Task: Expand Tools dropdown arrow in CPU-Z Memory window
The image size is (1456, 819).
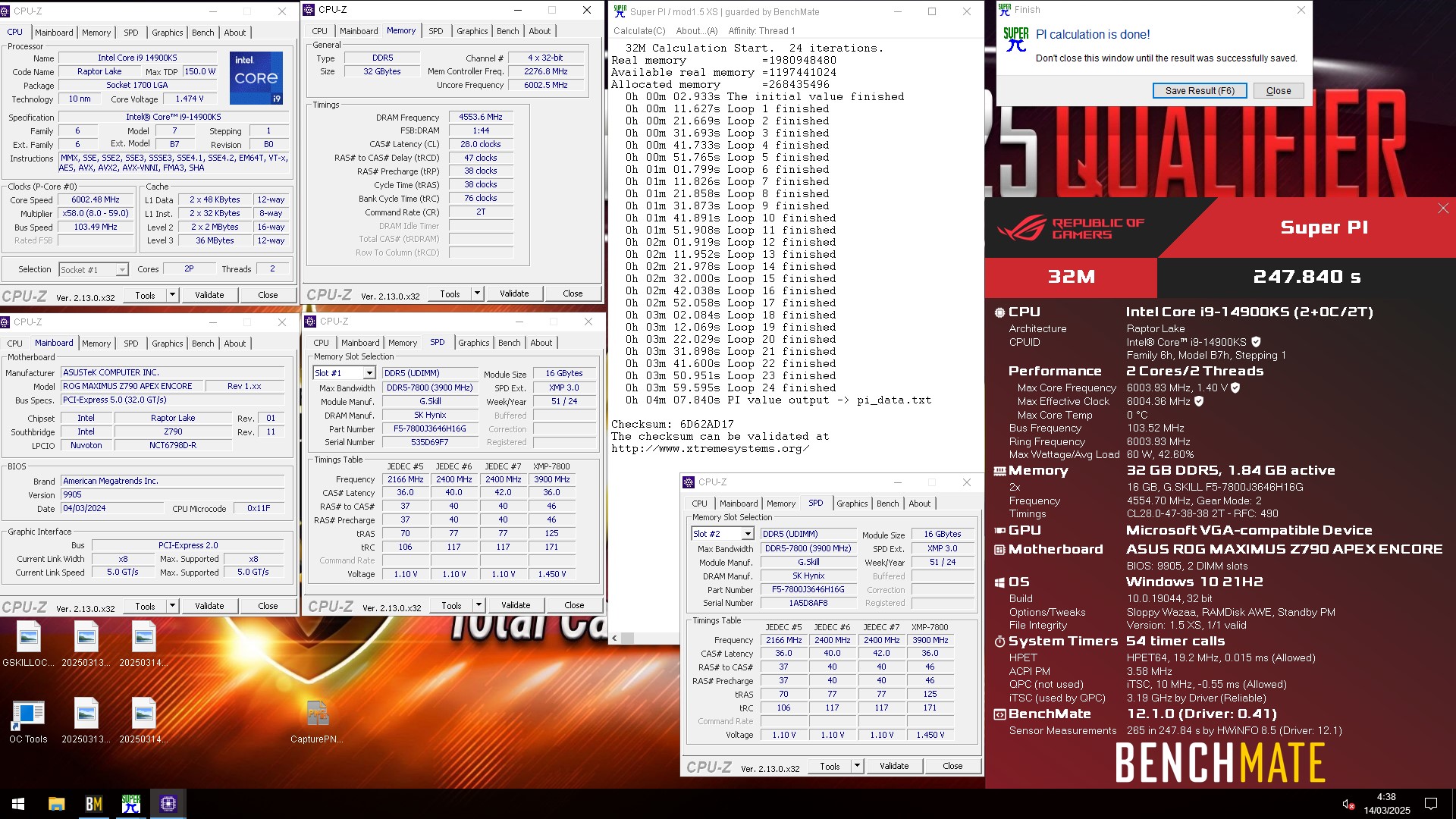Action: pos(477,293)
